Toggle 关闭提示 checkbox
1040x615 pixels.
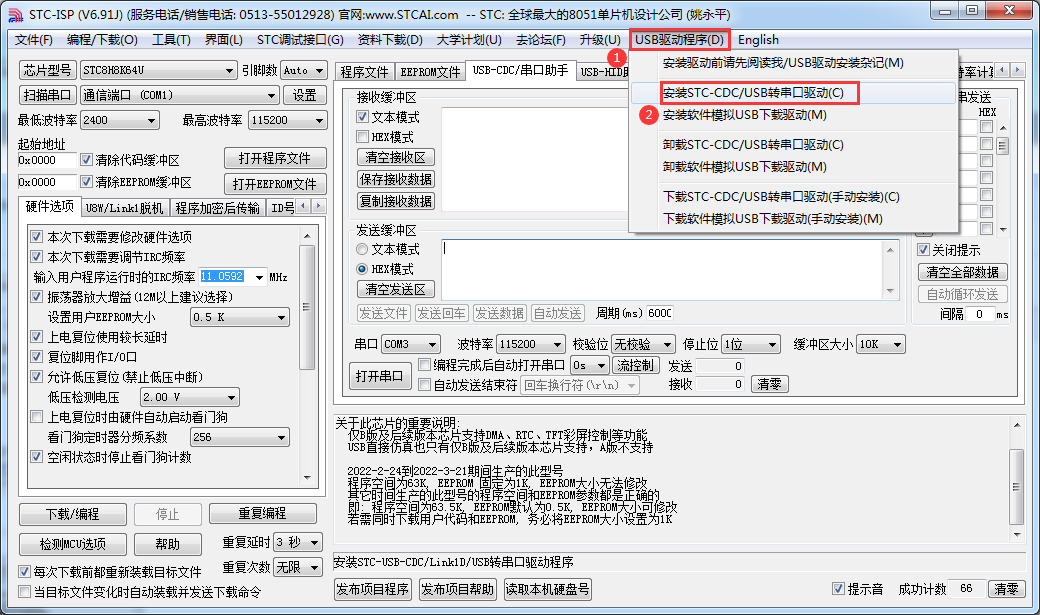pos(923,250)
